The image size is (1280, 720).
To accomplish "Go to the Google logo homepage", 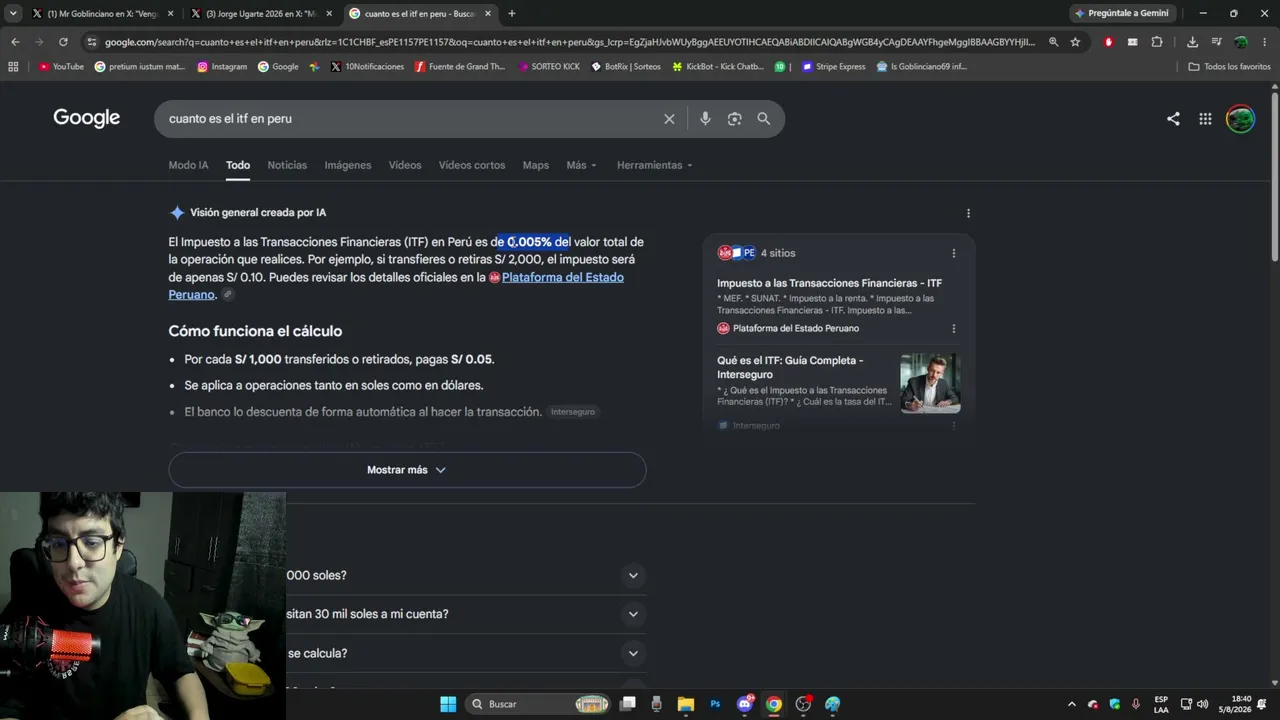I will (87, 118).
